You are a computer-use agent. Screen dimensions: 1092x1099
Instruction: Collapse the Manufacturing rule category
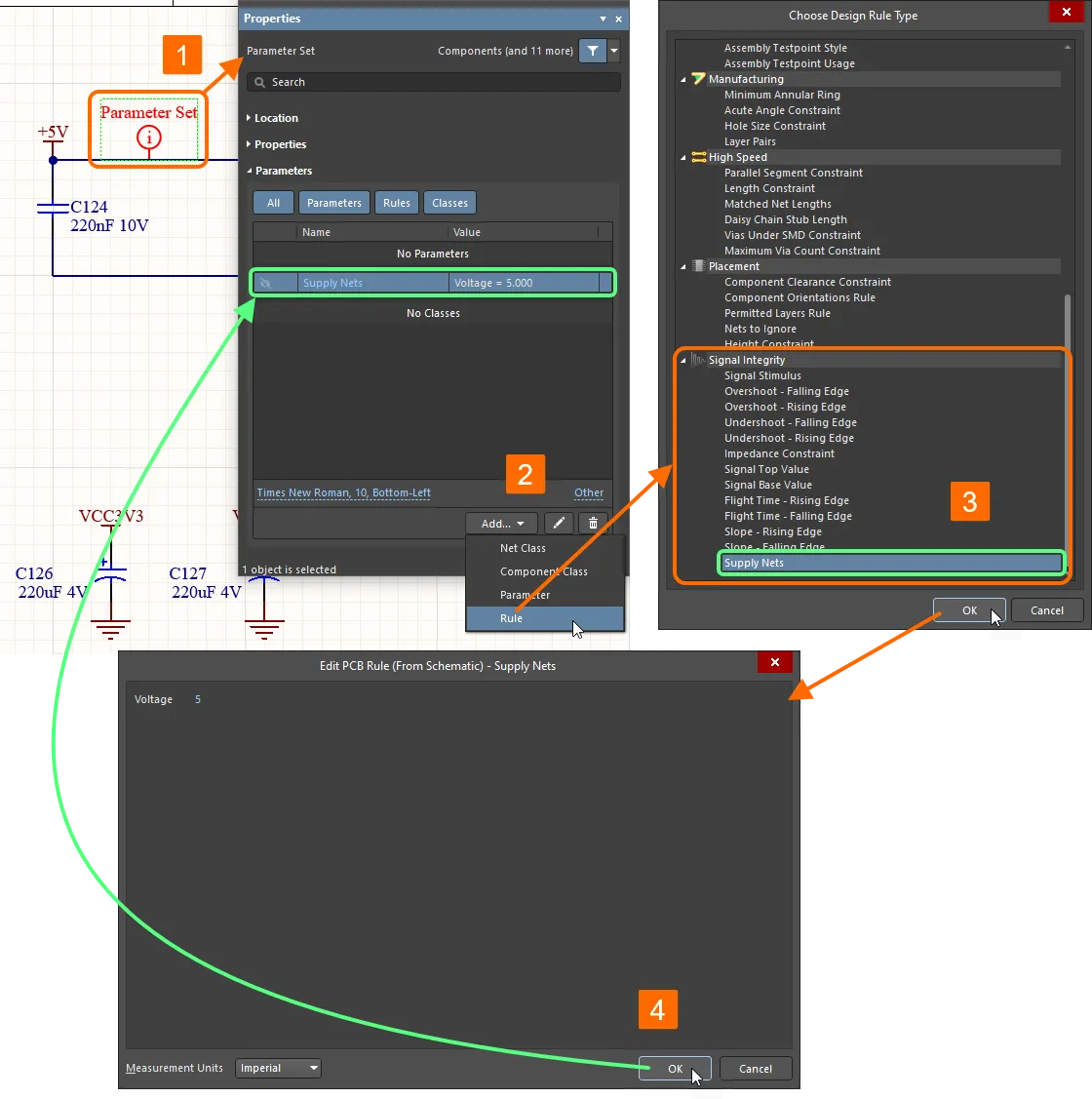click(683, 79)
